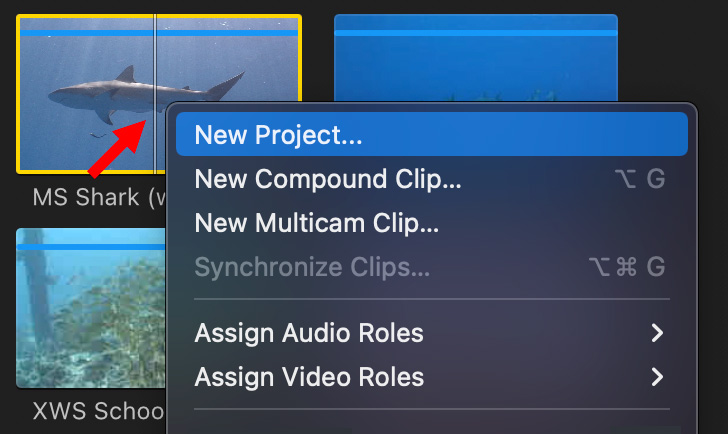Click the dimmed Synchronize Clips… entry
The height and width of the screenshot is (434, 728).
(432, 266)
